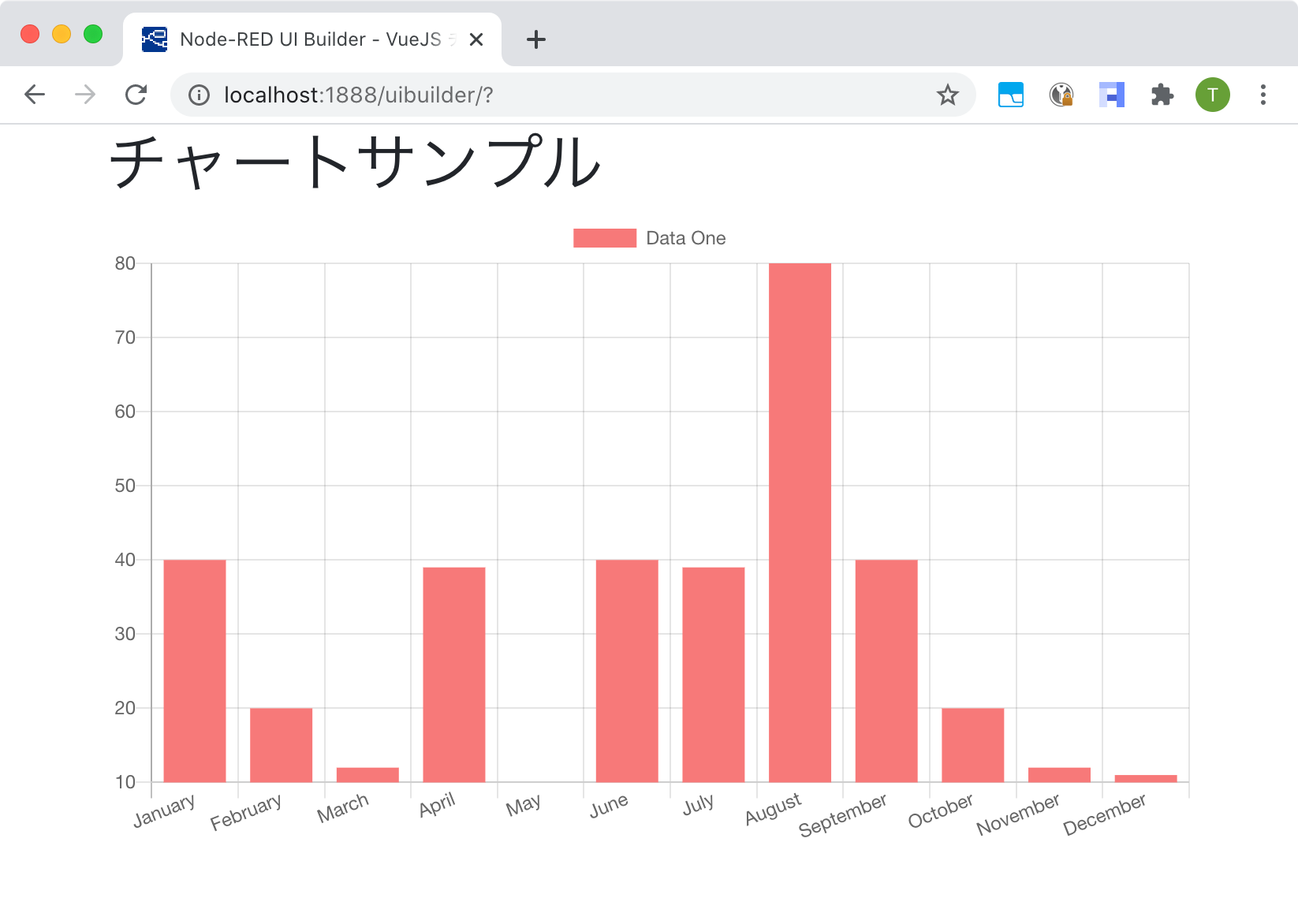
Task: Click the February bar in the chart
Action: [282, 745]
